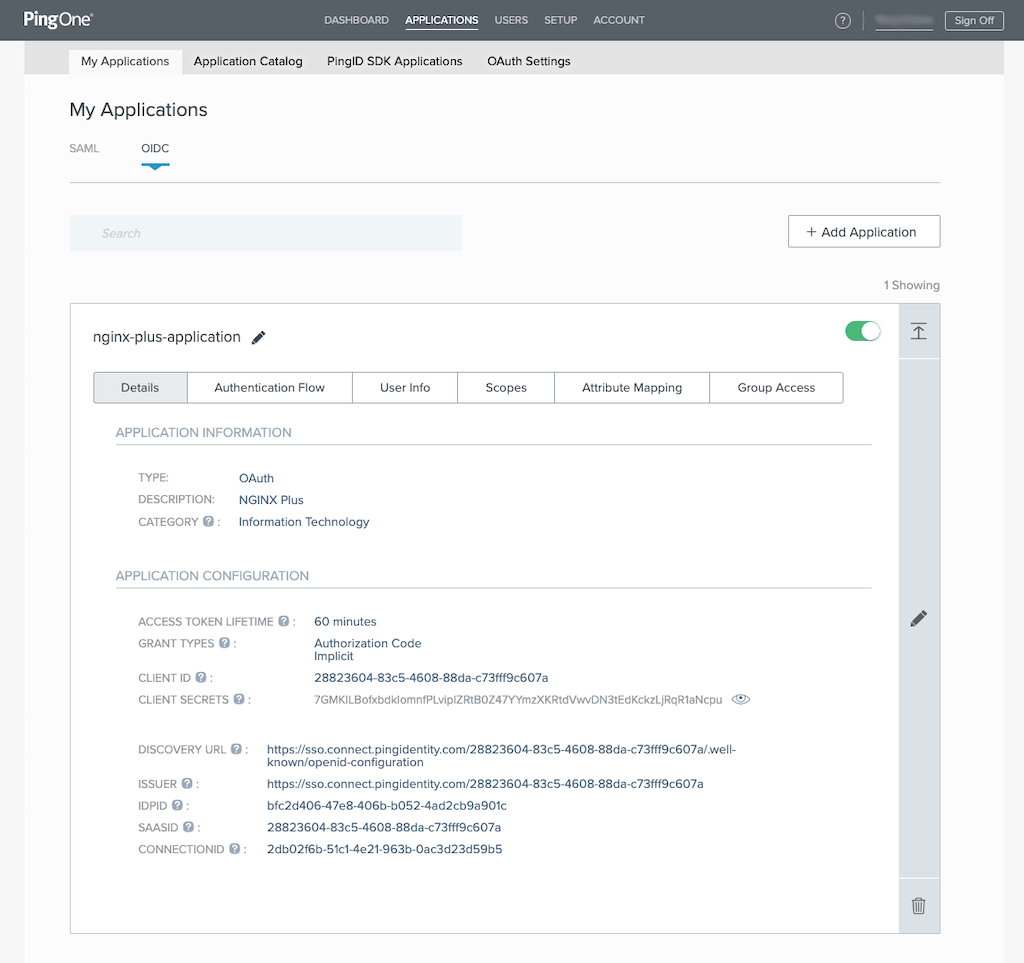This screenshot has width=1024, height=963.
Task: Click the IDPID value bfc2d406-47e8
Action: [x=387, y=806]
